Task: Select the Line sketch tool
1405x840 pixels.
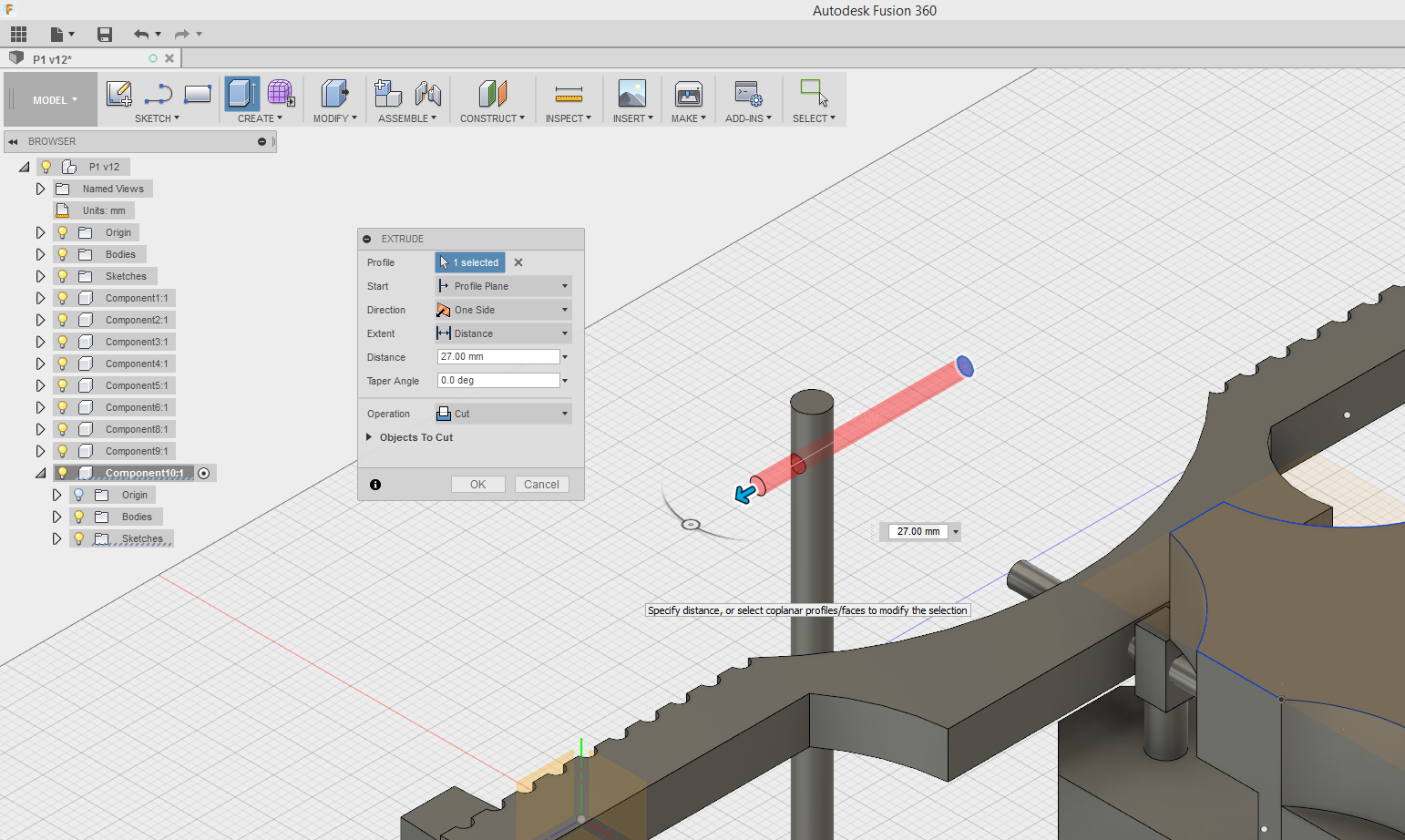Action: tap(158, 94)
